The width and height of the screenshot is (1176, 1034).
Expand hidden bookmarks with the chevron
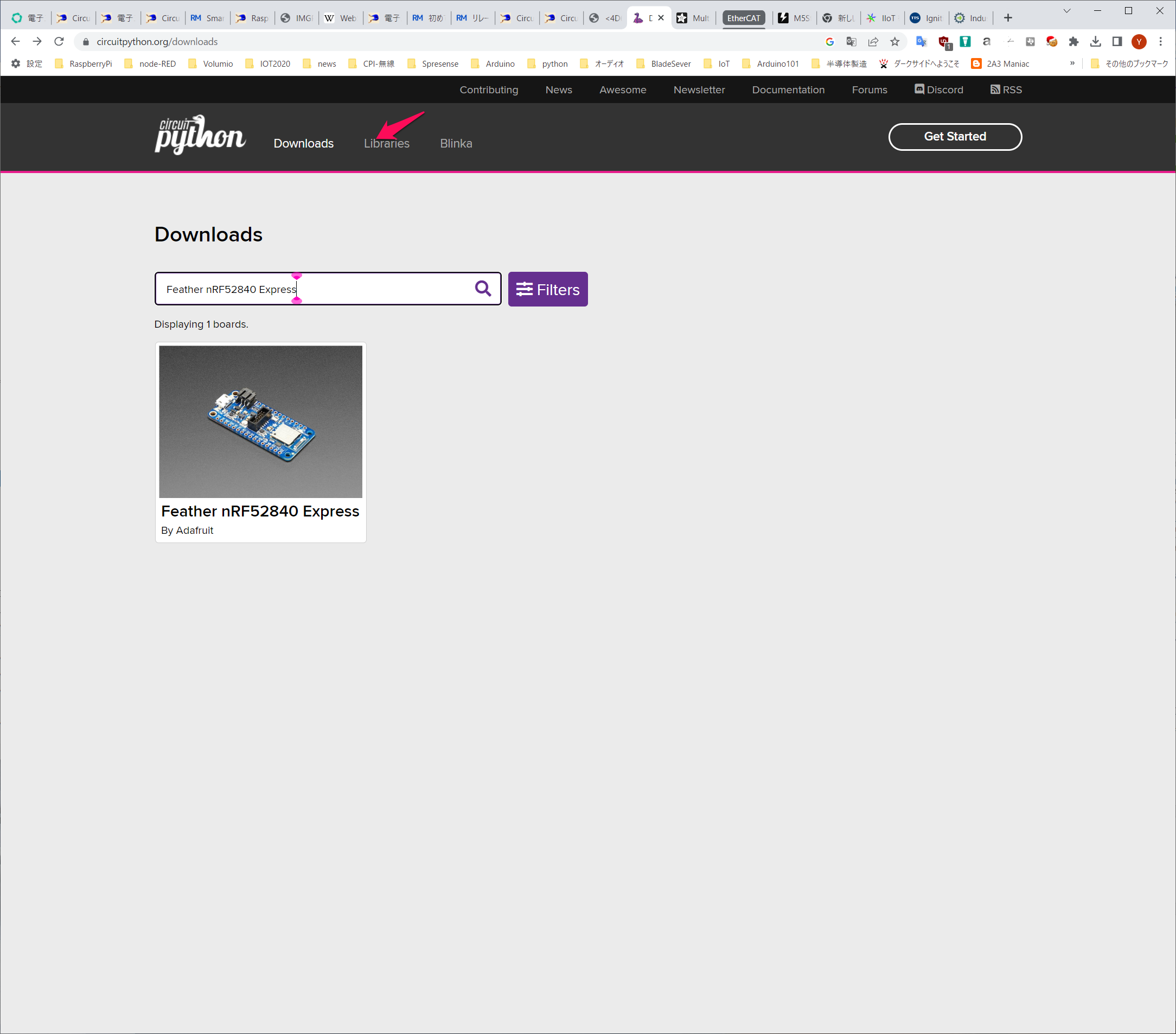(1072, 64)
